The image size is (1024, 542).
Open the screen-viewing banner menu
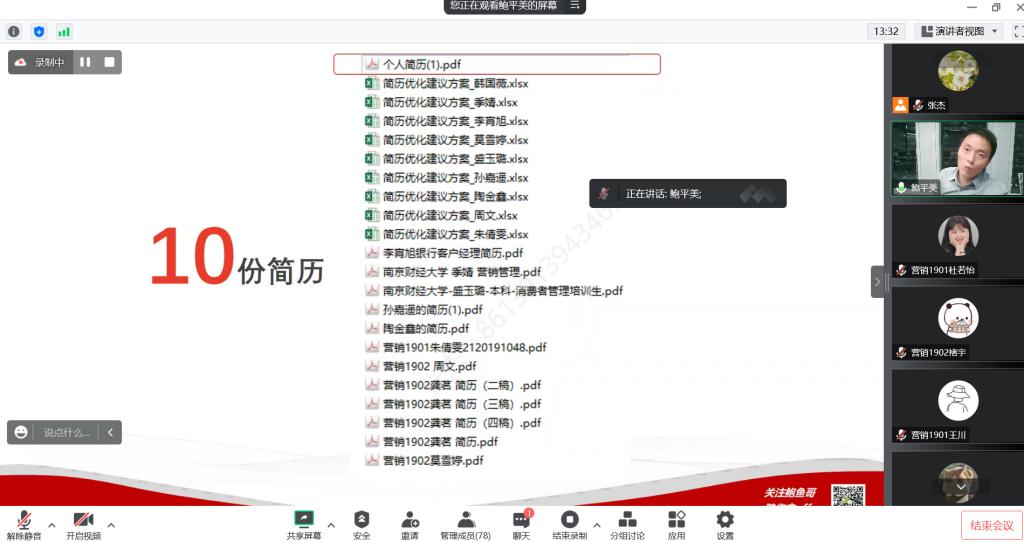click(x=575, y=6)
